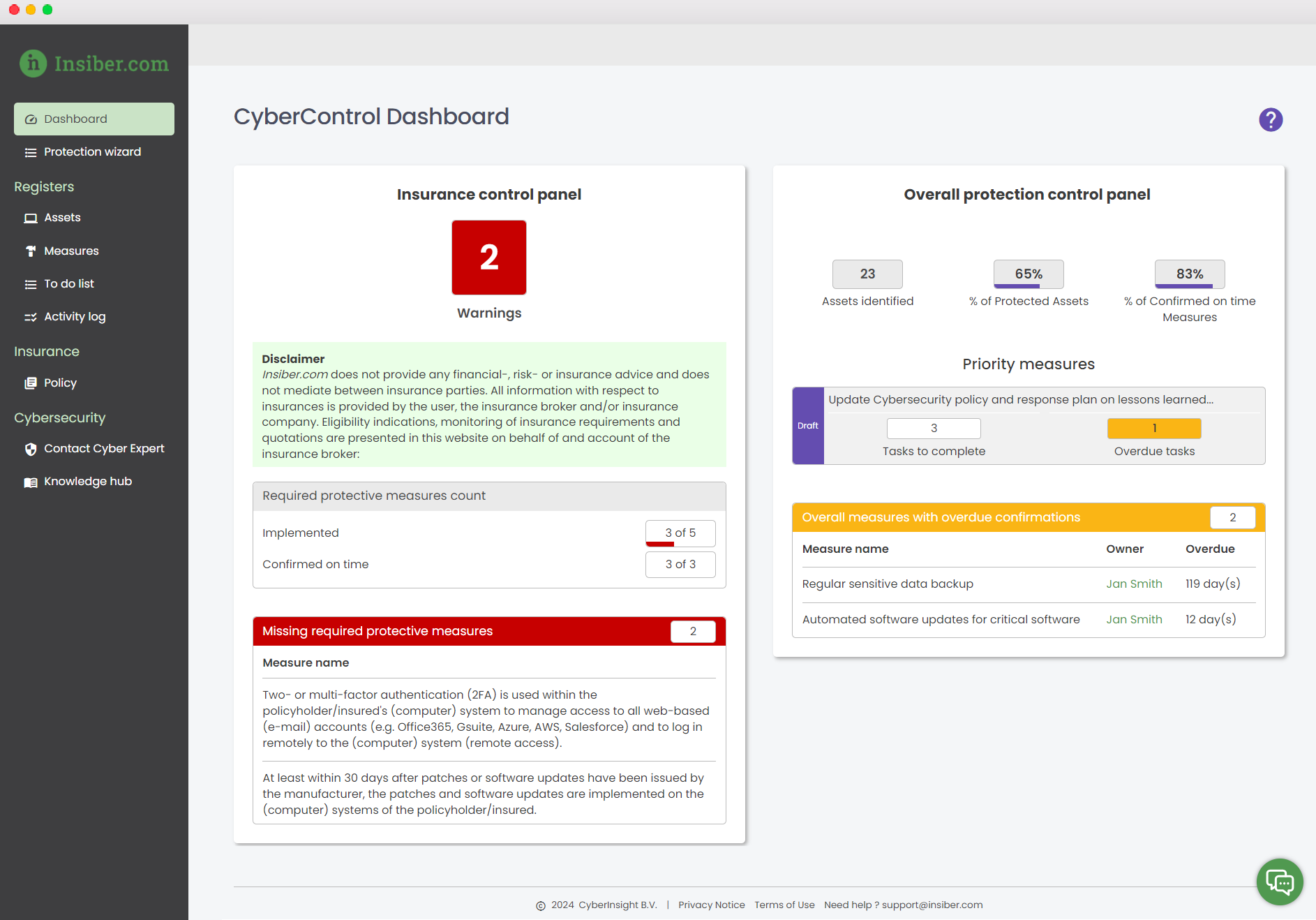Click the 65% Protected Assets progress bar
Screen dimensions: 1316x920
click(x=1027, y=274)
